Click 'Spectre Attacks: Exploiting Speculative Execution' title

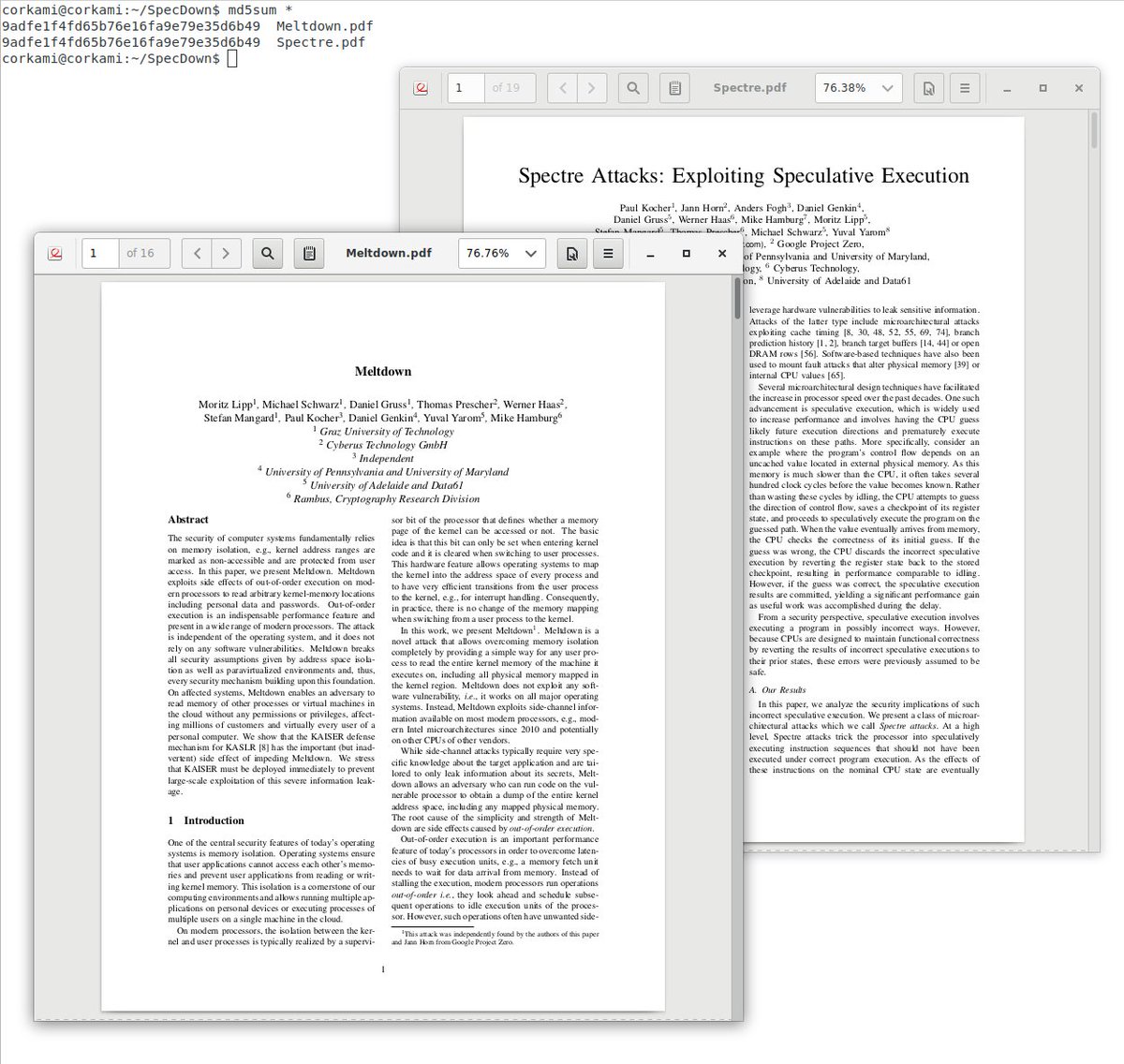[744, 175]
